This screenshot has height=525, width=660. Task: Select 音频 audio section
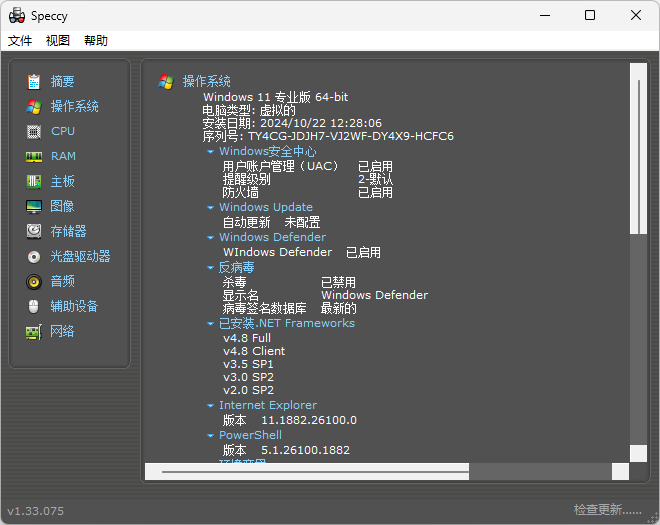click(x=62, y=281)
